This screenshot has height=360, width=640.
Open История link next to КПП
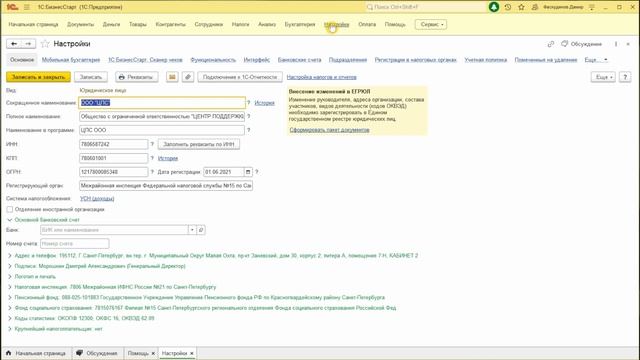(x=168, y=158)
